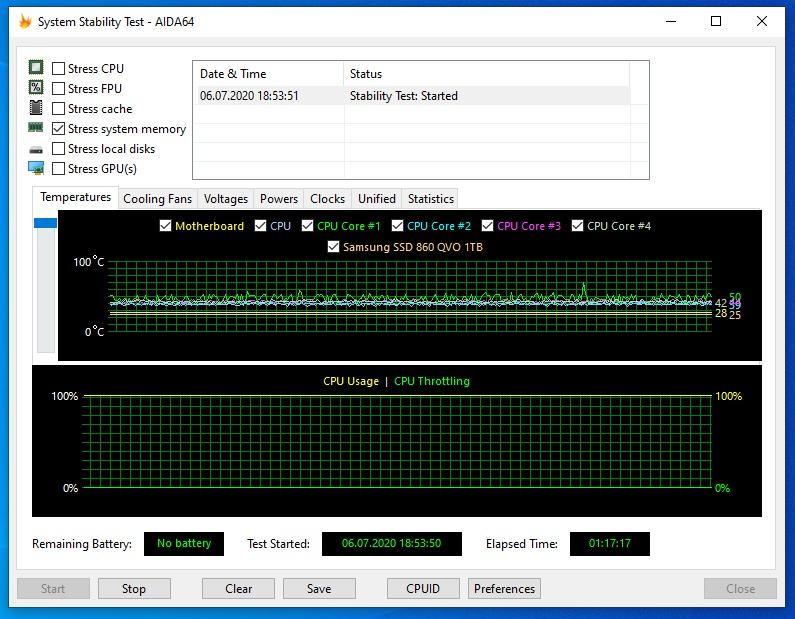This screenshot has width=795, height=619.
Task: Enable the Stress GPU(s) checkbox
Action: click(x=59, y=169)
